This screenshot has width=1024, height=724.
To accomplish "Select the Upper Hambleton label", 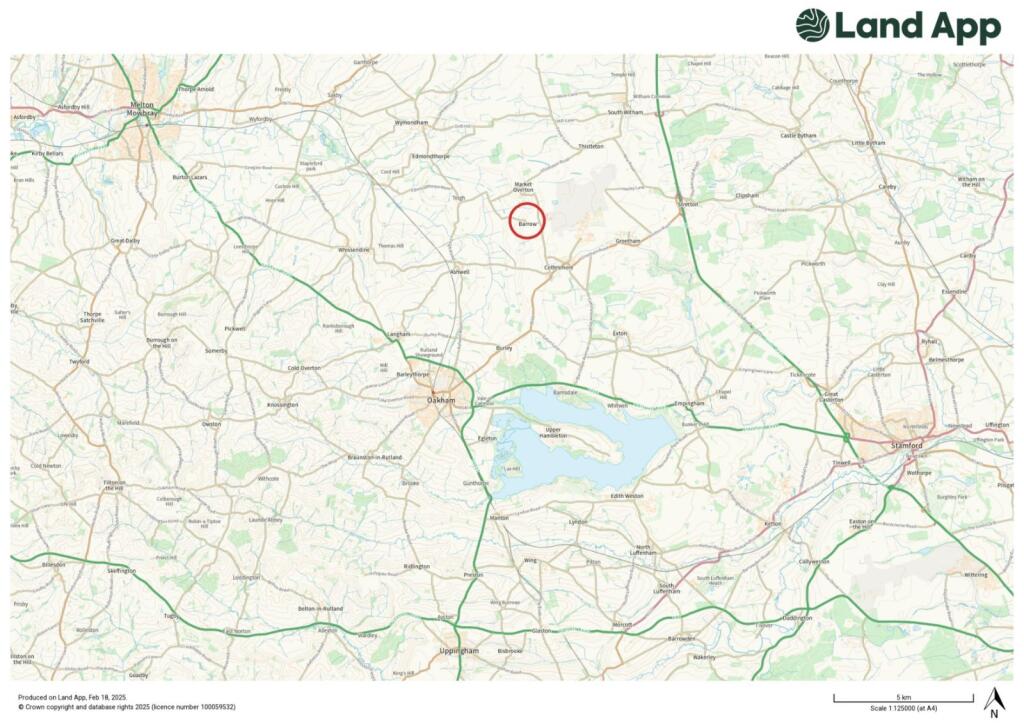I will pyautogui.click(x=552, y=433).
